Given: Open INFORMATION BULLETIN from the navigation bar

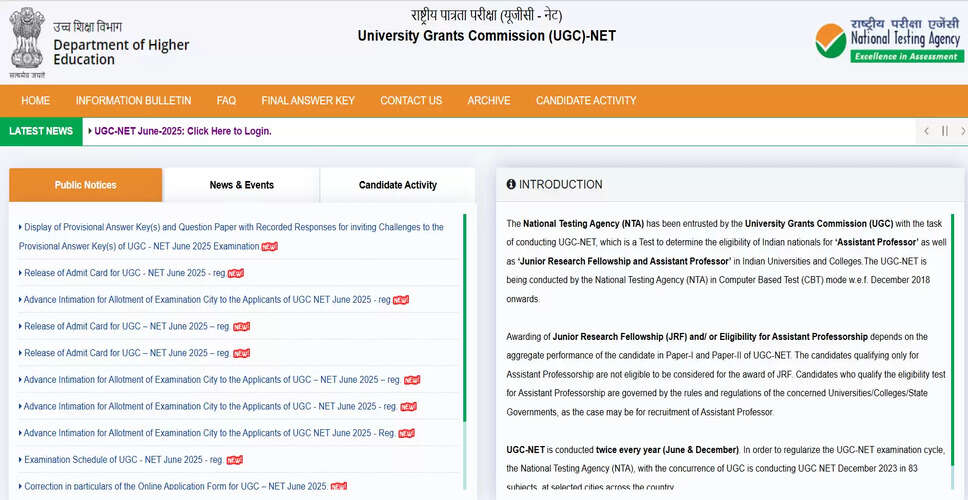Looking at the screenshot, I should point(133,101).
